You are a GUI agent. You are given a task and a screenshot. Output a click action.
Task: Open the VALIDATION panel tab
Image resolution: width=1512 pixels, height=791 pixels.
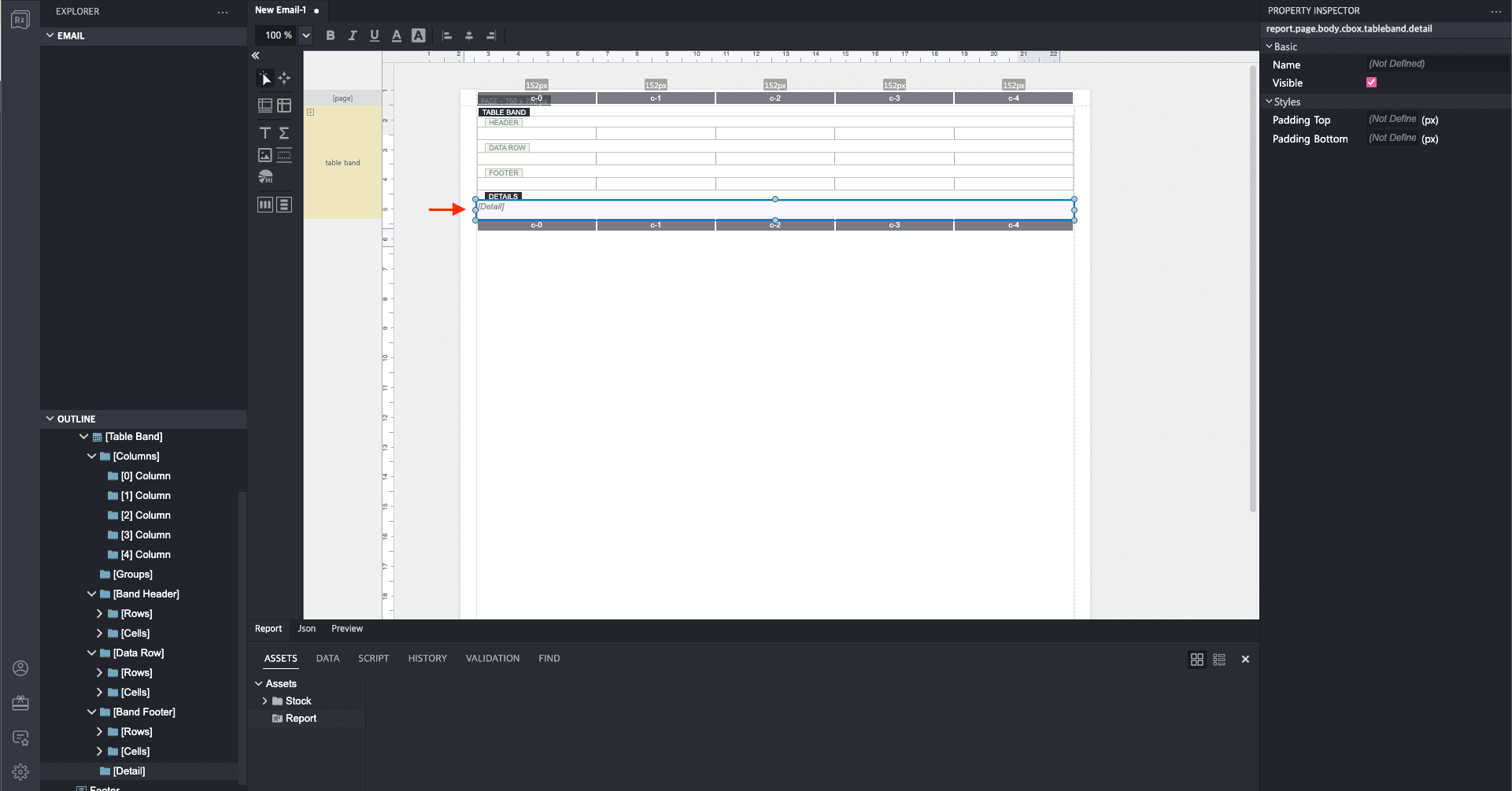point(493,659)
